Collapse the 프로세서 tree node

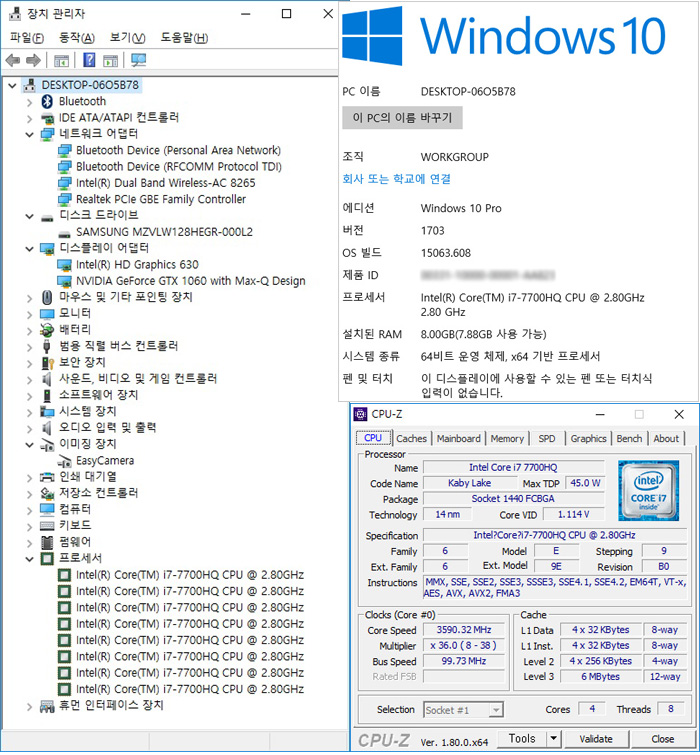tap(29, 559)
